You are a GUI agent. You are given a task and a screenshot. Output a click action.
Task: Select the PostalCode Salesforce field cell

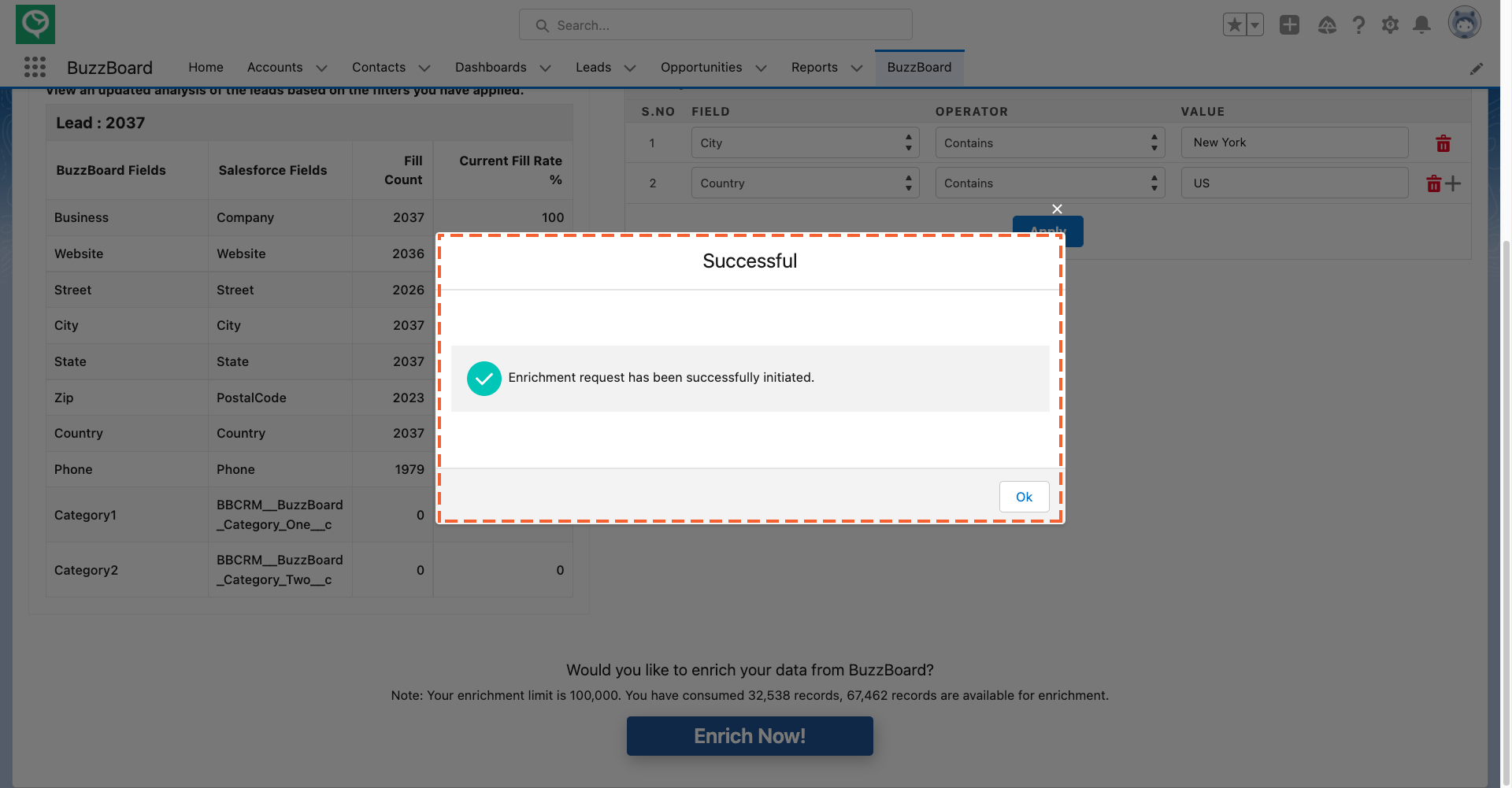pos(280,398)
